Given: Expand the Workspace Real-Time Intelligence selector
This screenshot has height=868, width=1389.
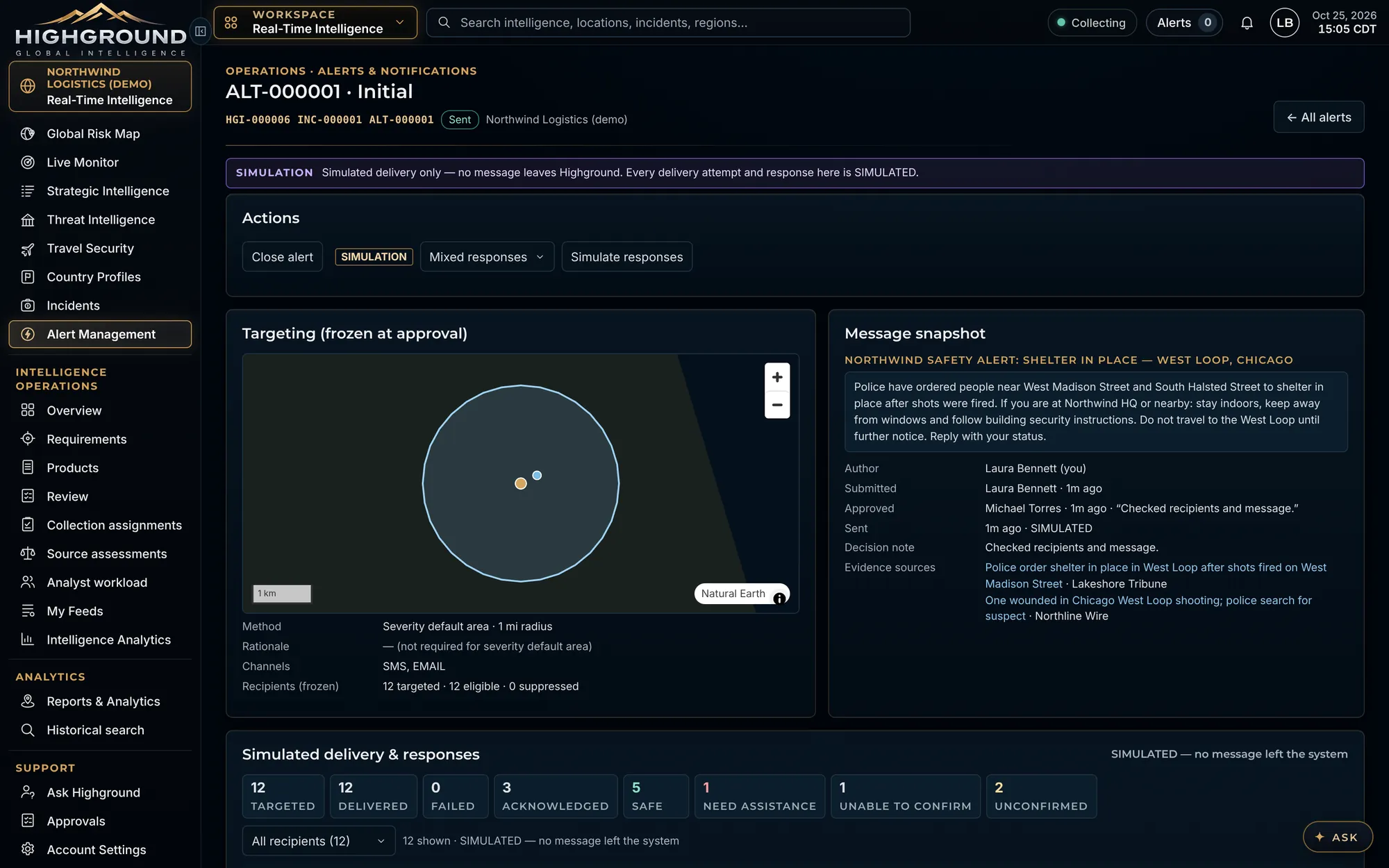Looking at the screenshot, I should [315, 22].
